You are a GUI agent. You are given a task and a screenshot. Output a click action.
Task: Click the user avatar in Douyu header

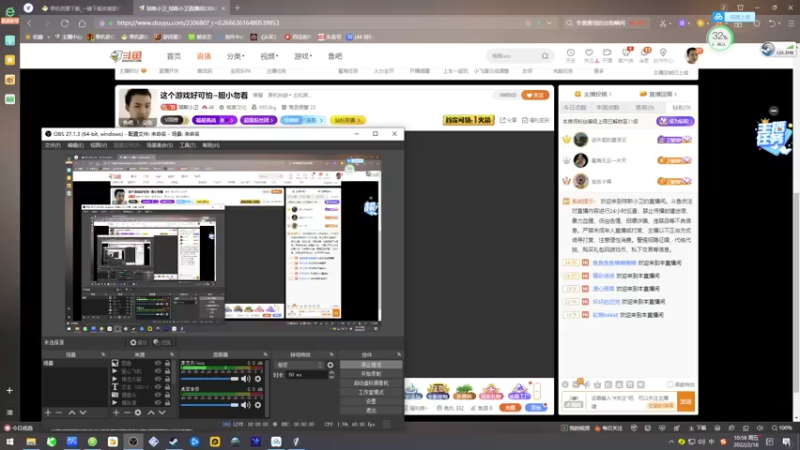pyautogui.click(x=692, y=56)
